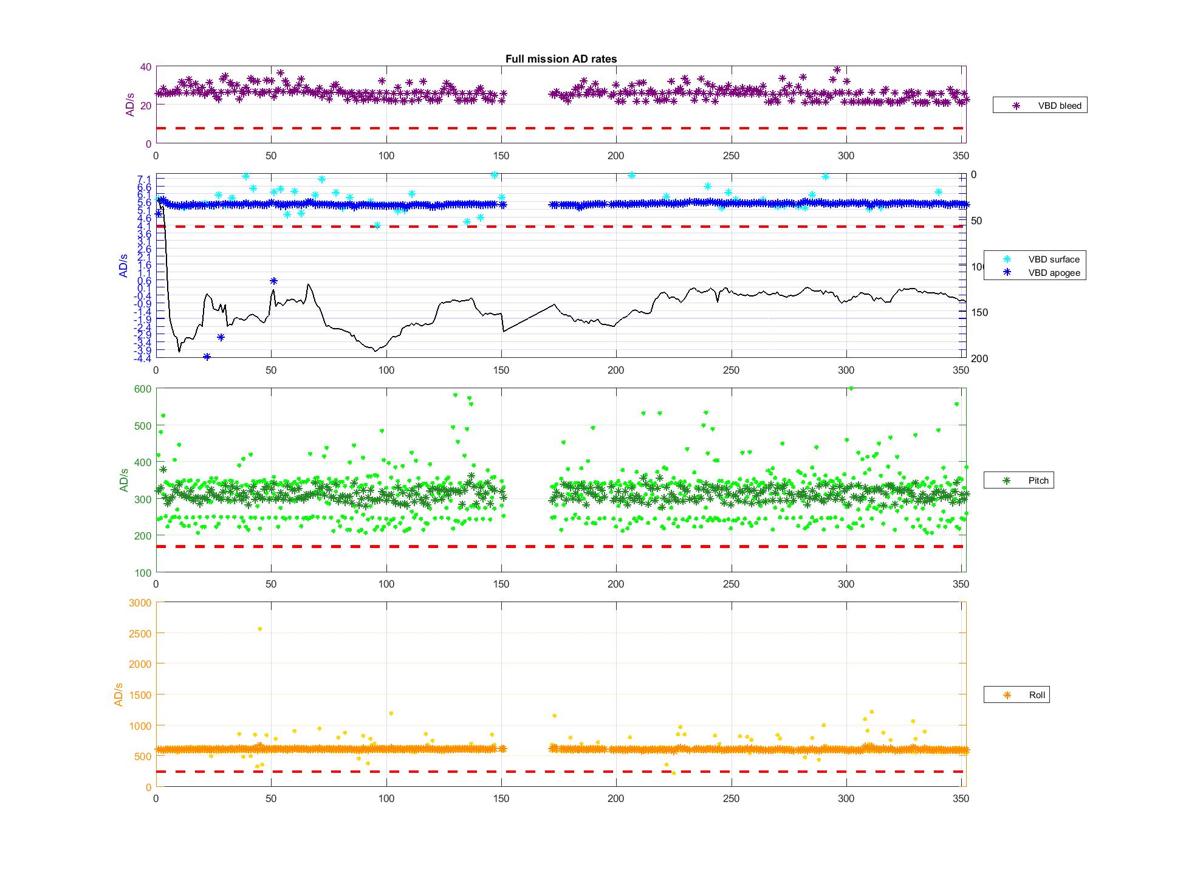The width and height of the screenshot is (1200, 885).
Task: Click the "Full mission AD rates" title
Action: pos(561,59)
